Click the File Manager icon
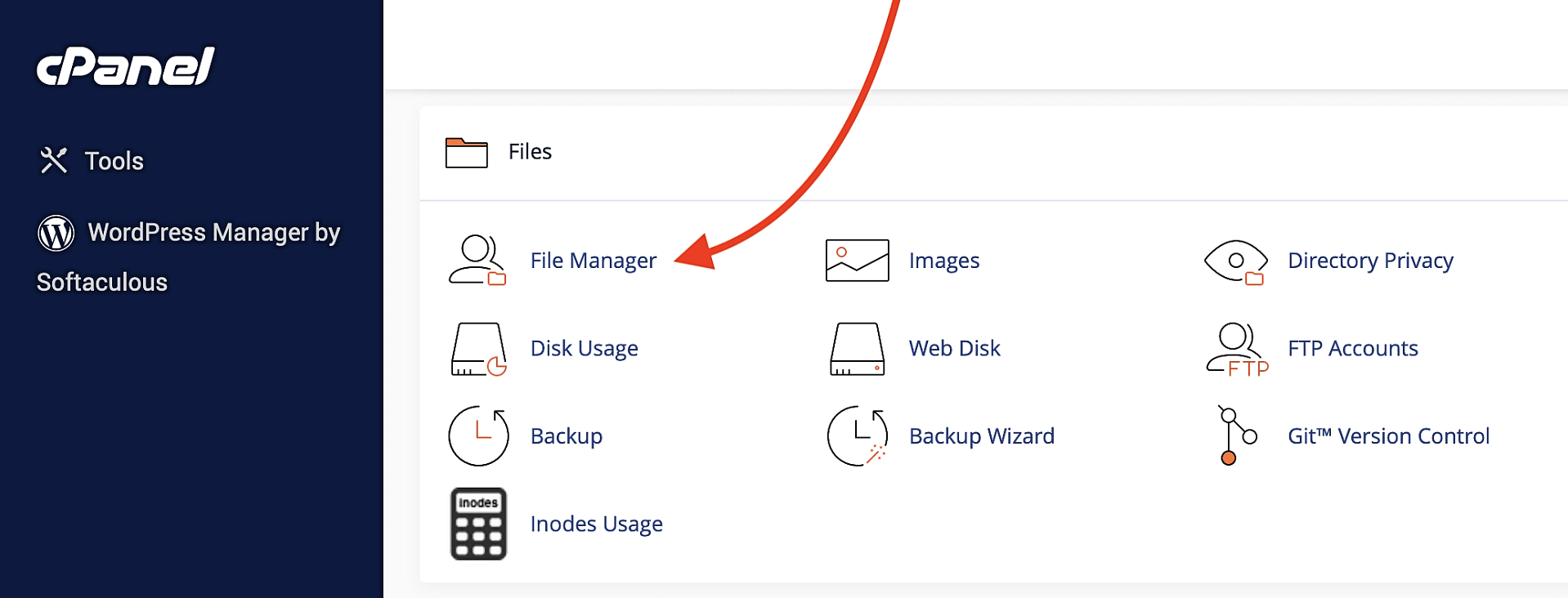The height and width of the screenshot is (598, 1568). [477, 260]
